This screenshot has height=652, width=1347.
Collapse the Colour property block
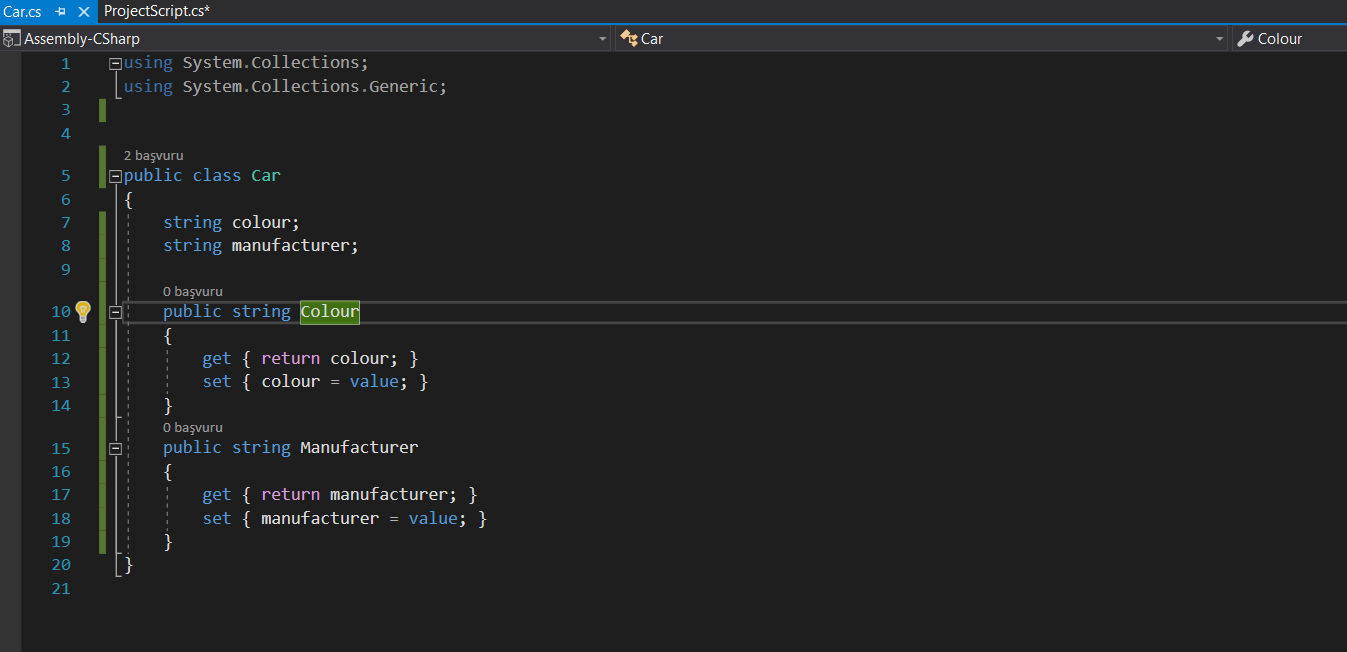115,312
